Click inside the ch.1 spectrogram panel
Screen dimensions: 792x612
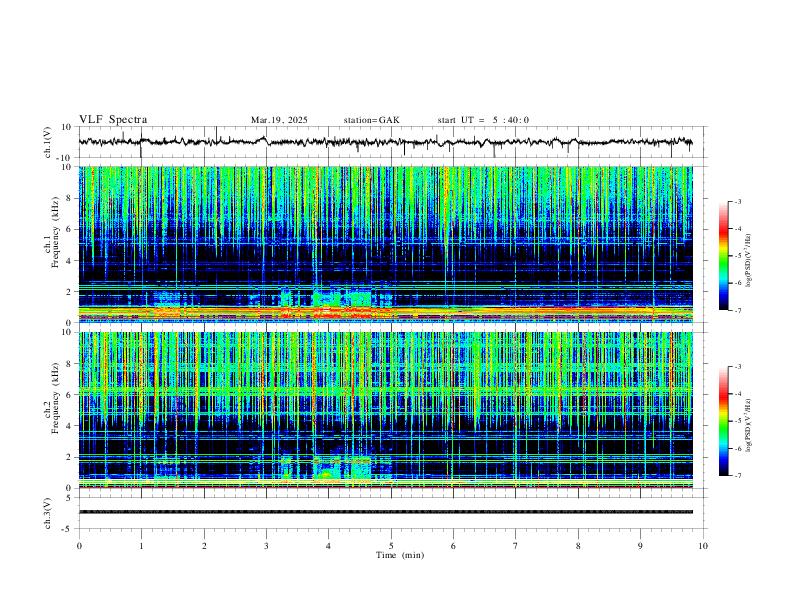pyautogui.click(x=385, y=244)
